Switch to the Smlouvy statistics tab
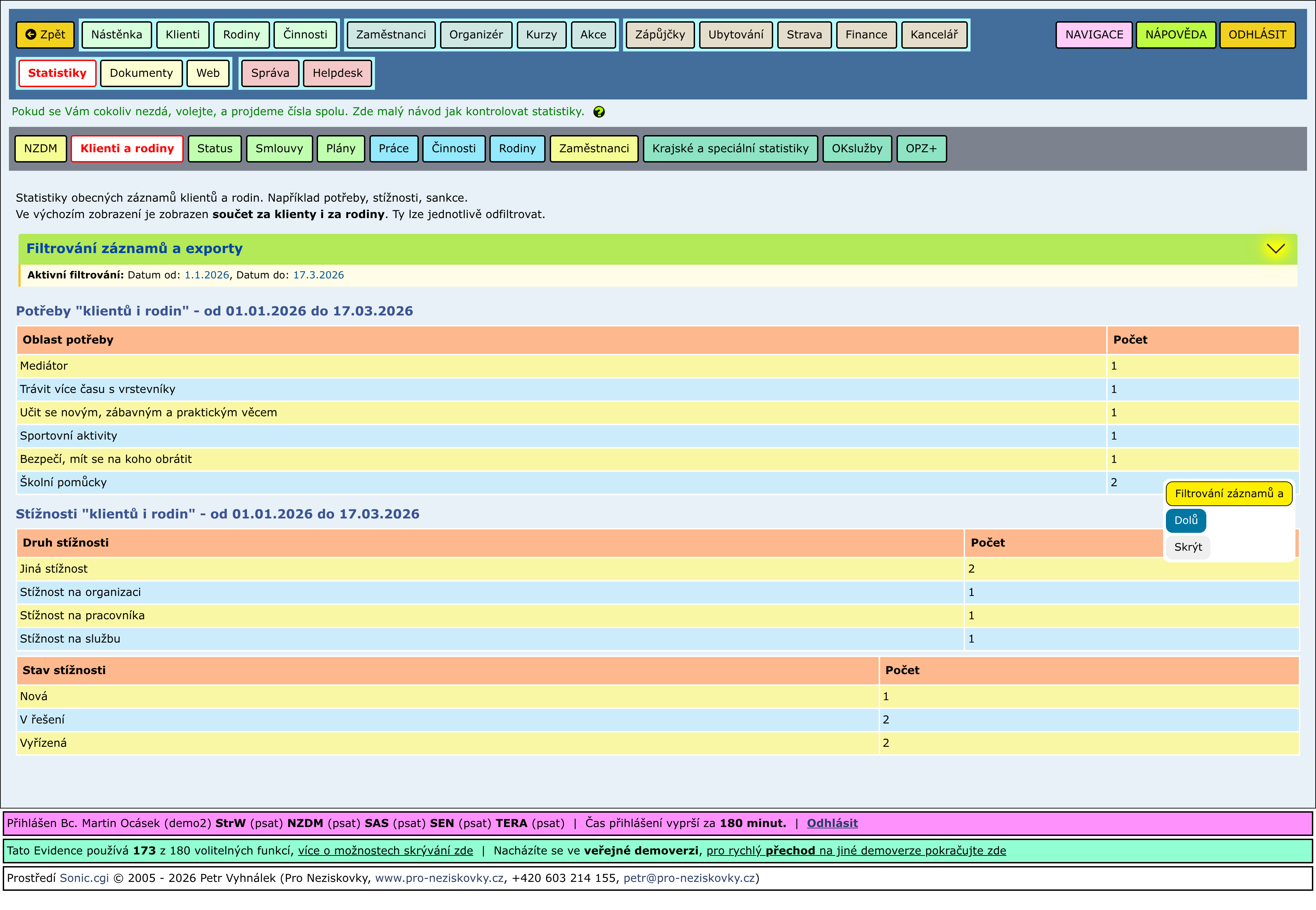The height and width of the screenshot is (910, 1316). coord(279,149)
